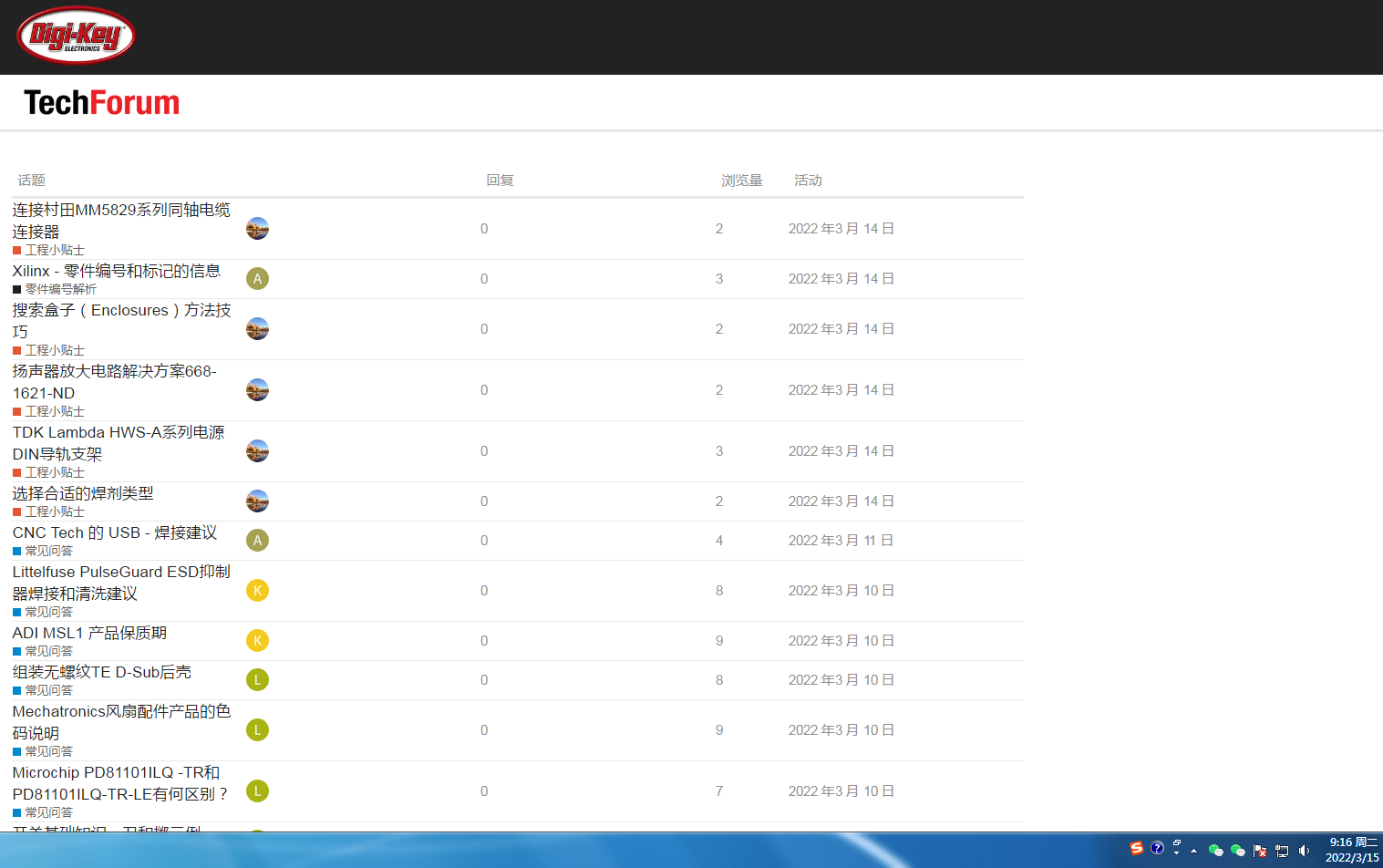Click view count 4 on CNC Tech row
The height and width of the screenshot is (868, 1383).
pyautogui.click(x=719, y=541)
